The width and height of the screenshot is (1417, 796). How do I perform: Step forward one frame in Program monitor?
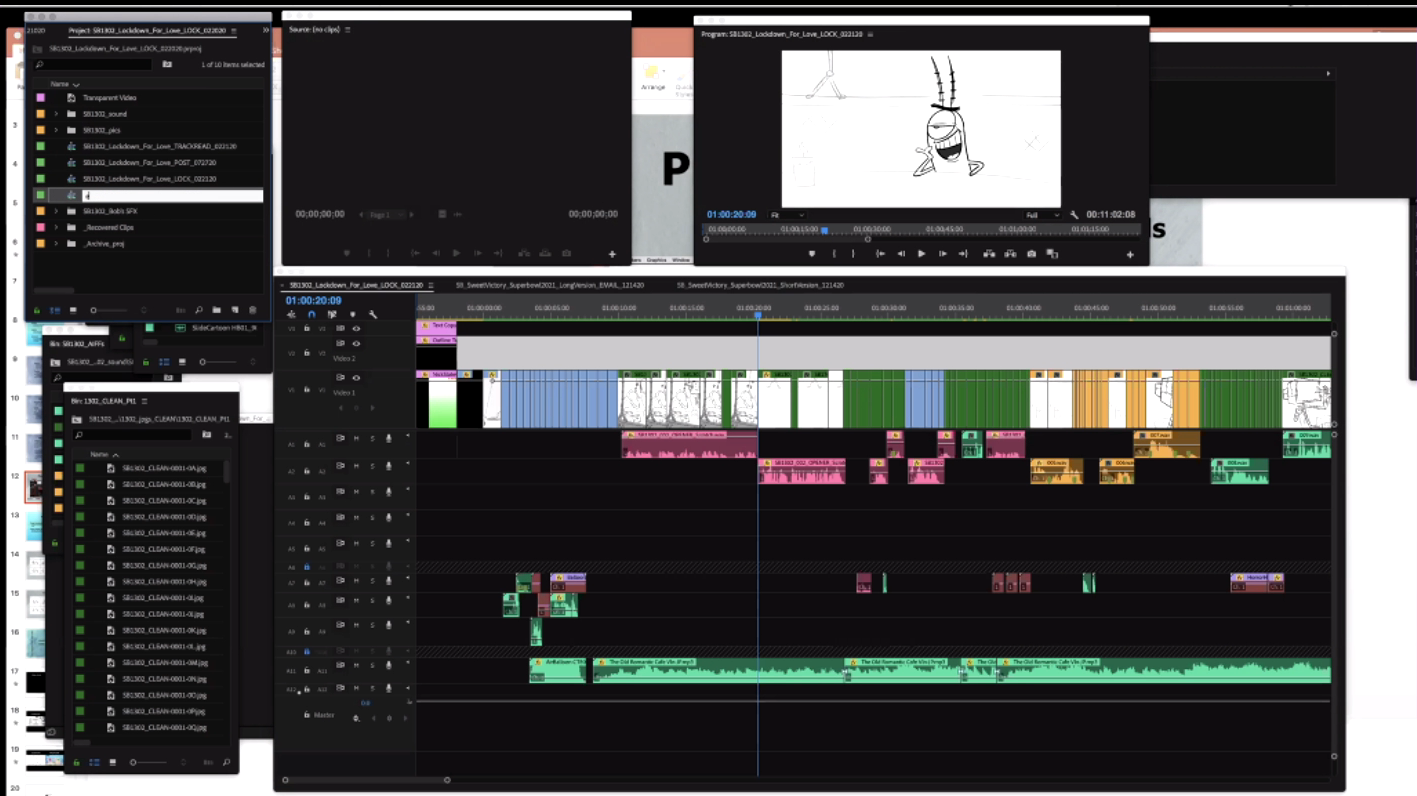[x=942, y=254]
